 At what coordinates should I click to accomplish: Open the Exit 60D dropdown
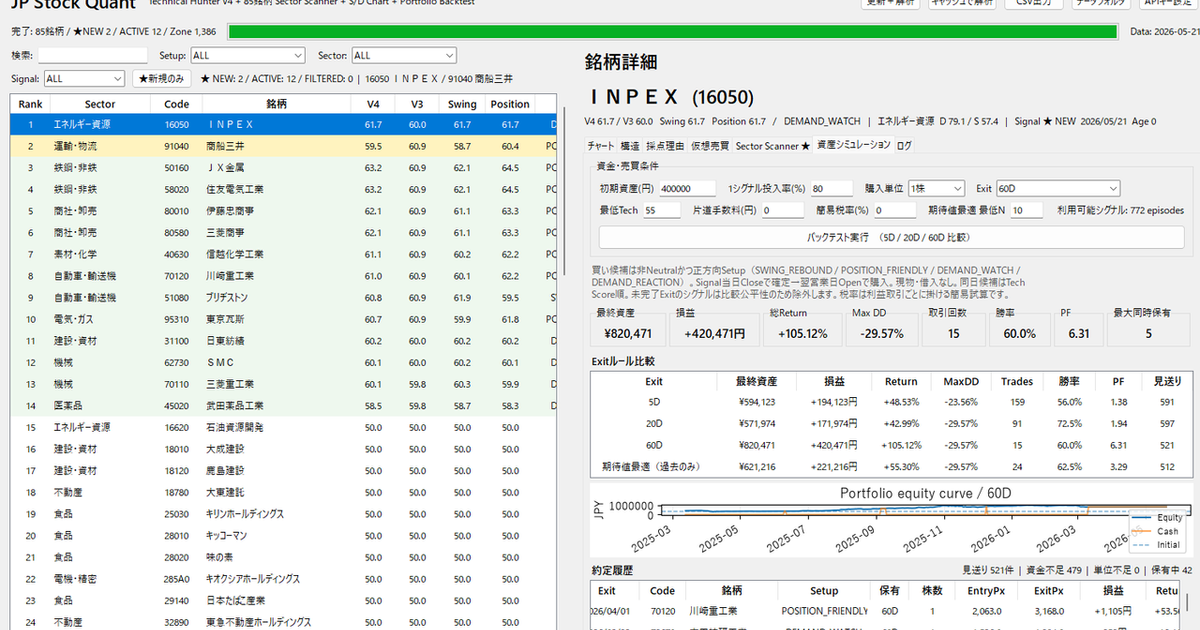(x=1058, y=188)
